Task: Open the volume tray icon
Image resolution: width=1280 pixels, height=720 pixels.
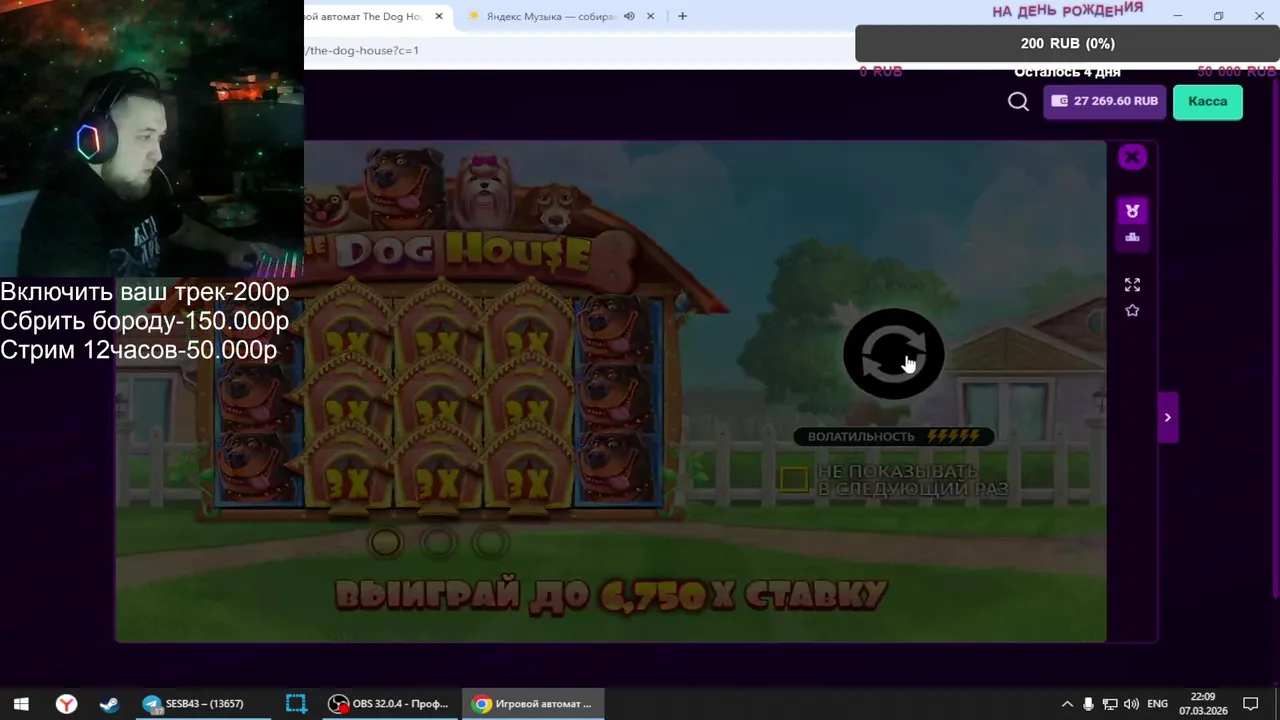Action: click(1131, 704)
